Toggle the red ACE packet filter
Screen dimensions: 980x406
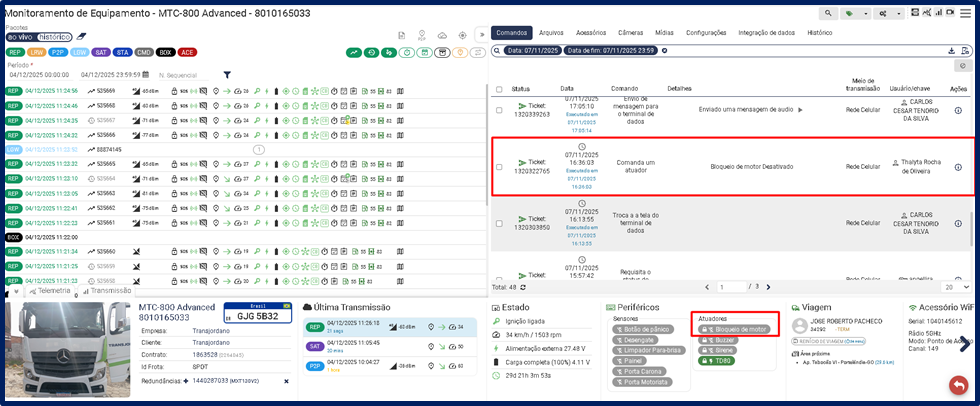187,51
